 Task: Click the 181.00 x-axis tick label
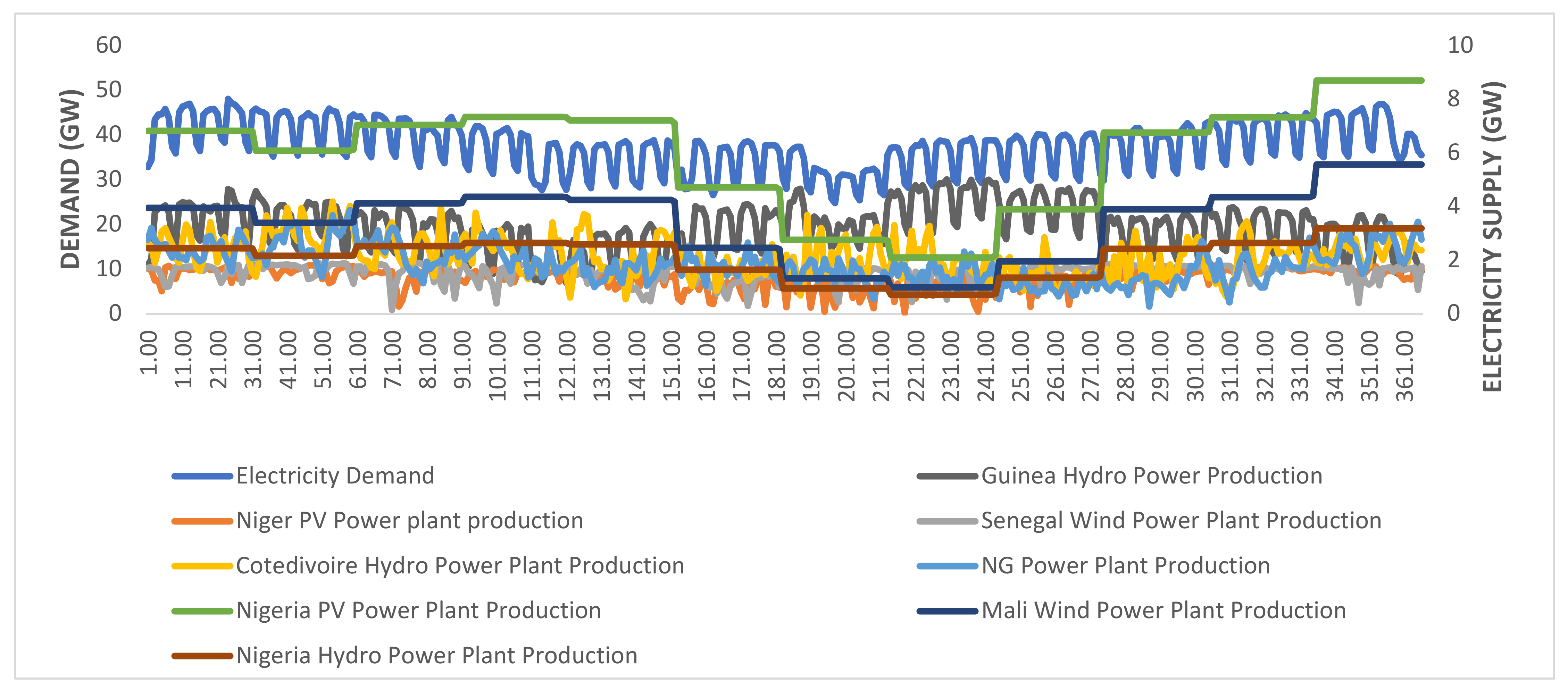click(777, 366)
